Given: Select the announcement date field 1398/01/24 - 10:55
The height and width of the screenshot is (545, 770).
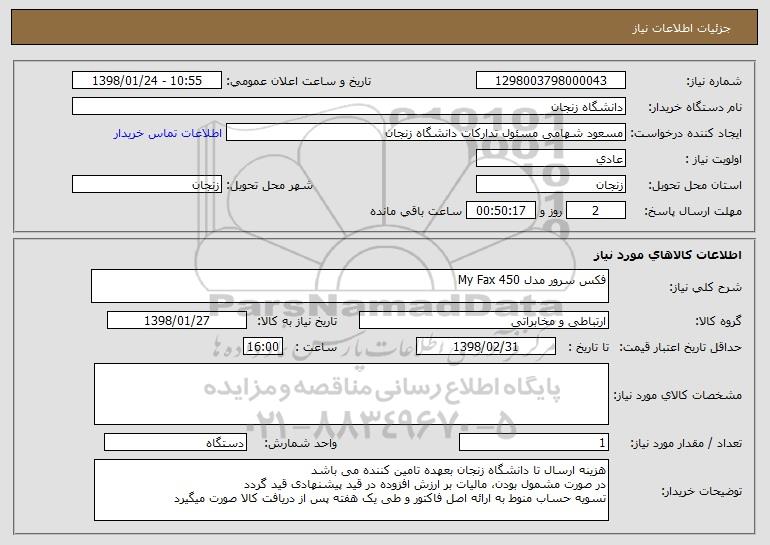Looking at the screenshot, I should click(147, 81).
